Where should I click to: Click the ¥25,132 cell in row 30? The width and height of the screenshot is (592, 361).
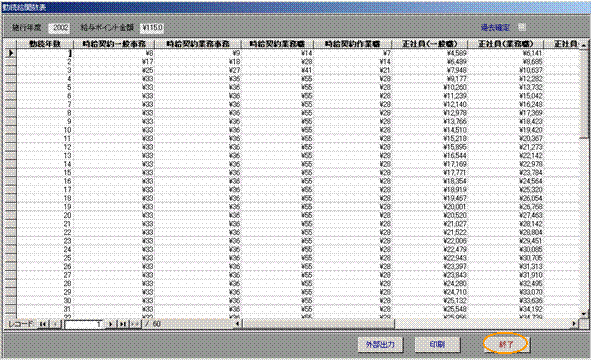(x=430, y=301)
